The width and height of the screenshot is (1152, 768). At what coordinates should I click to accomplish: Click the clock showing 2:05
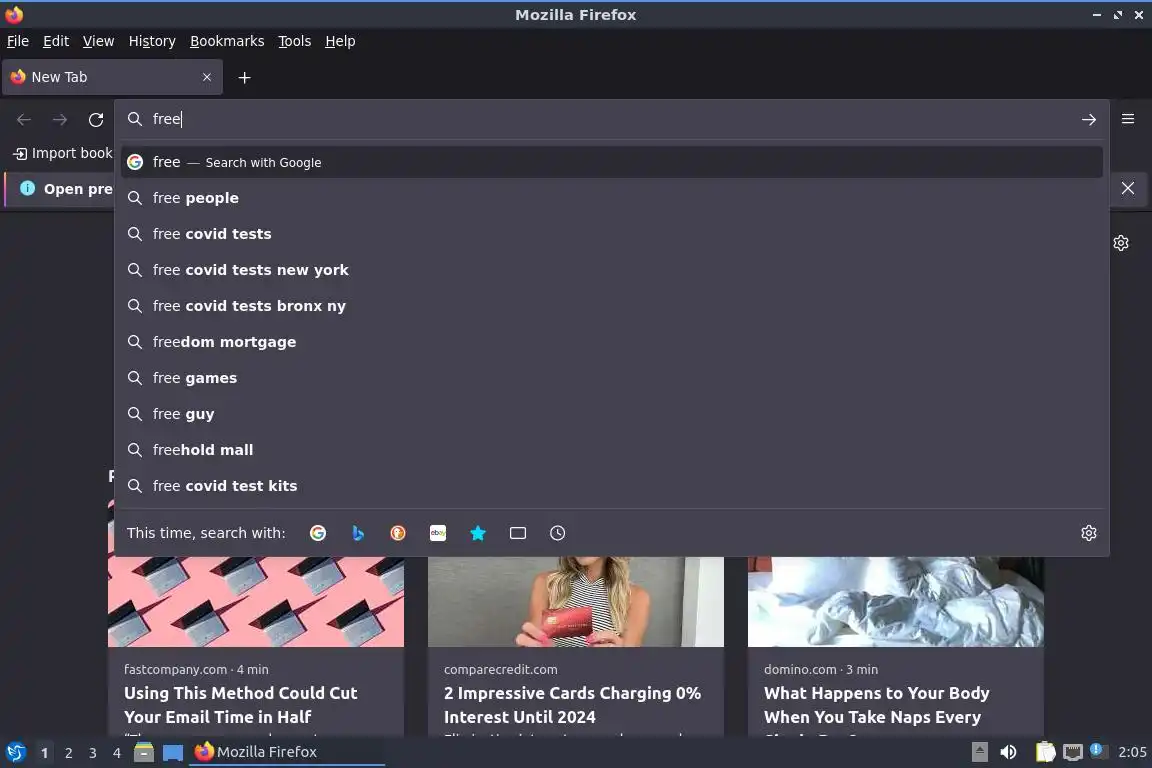pyautogui.click(x=1132, y=752)
